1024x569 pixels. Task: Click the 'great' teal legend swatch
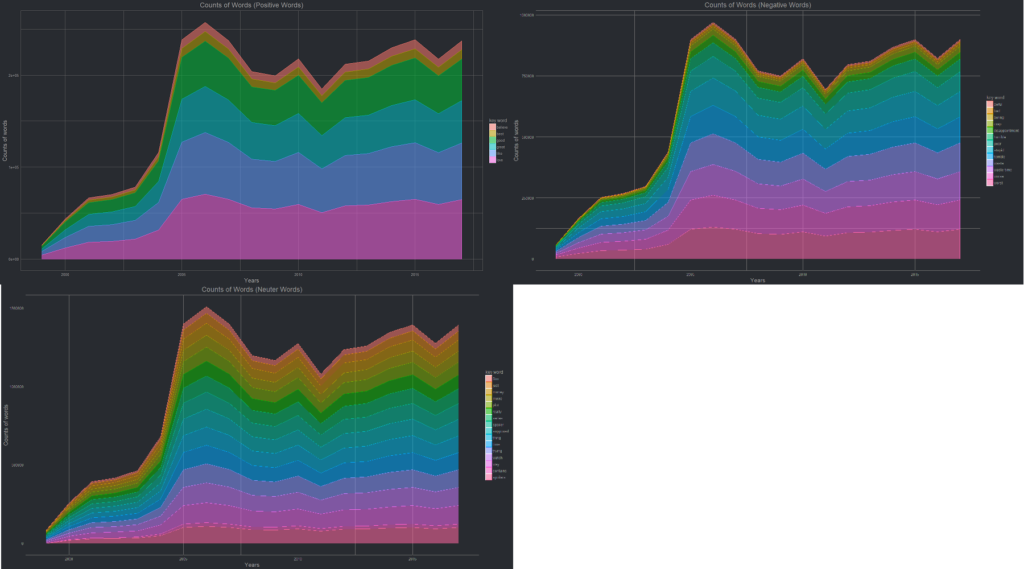492,147
